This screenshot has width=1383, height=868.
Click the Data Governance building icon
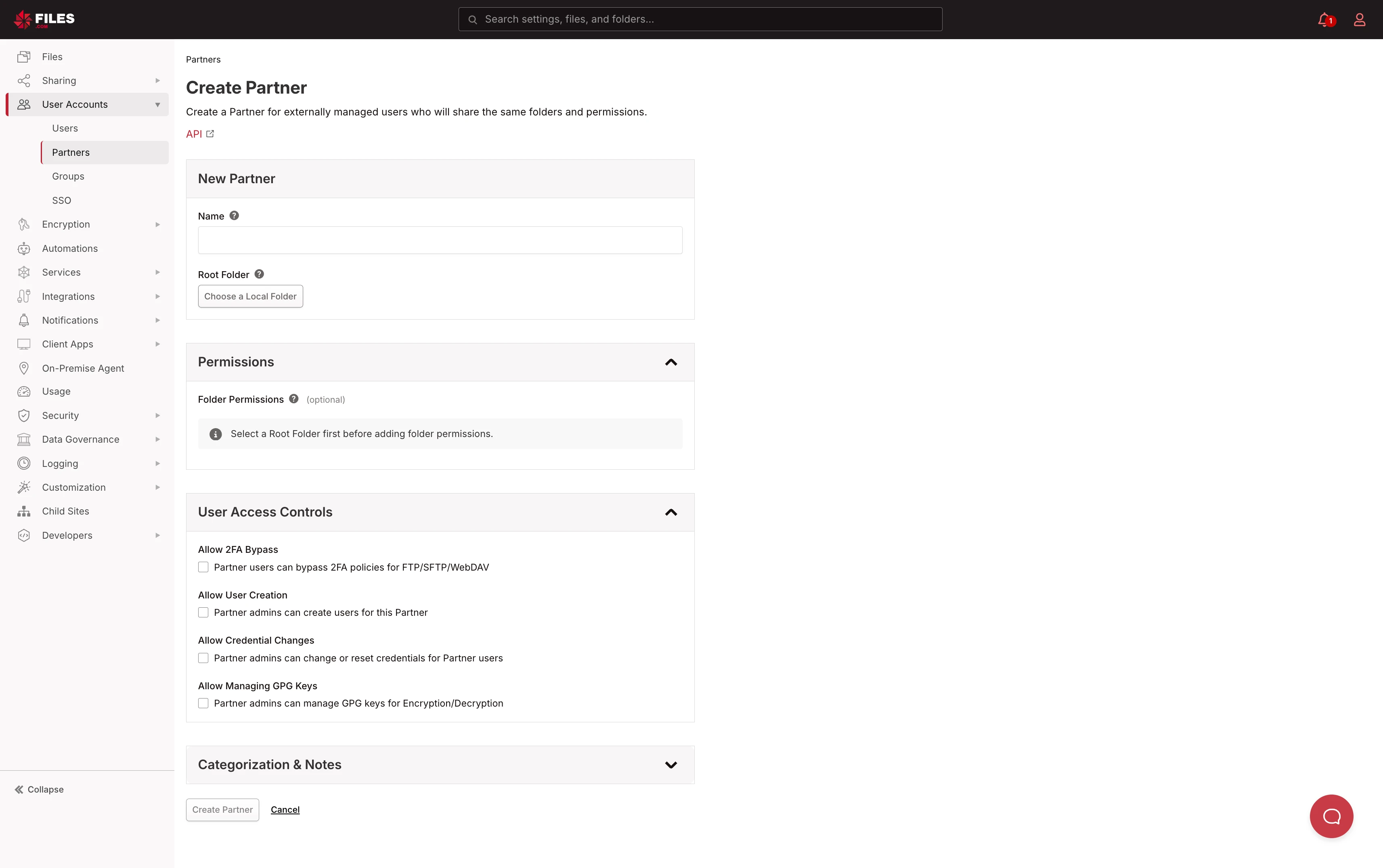tap(23, 439)
